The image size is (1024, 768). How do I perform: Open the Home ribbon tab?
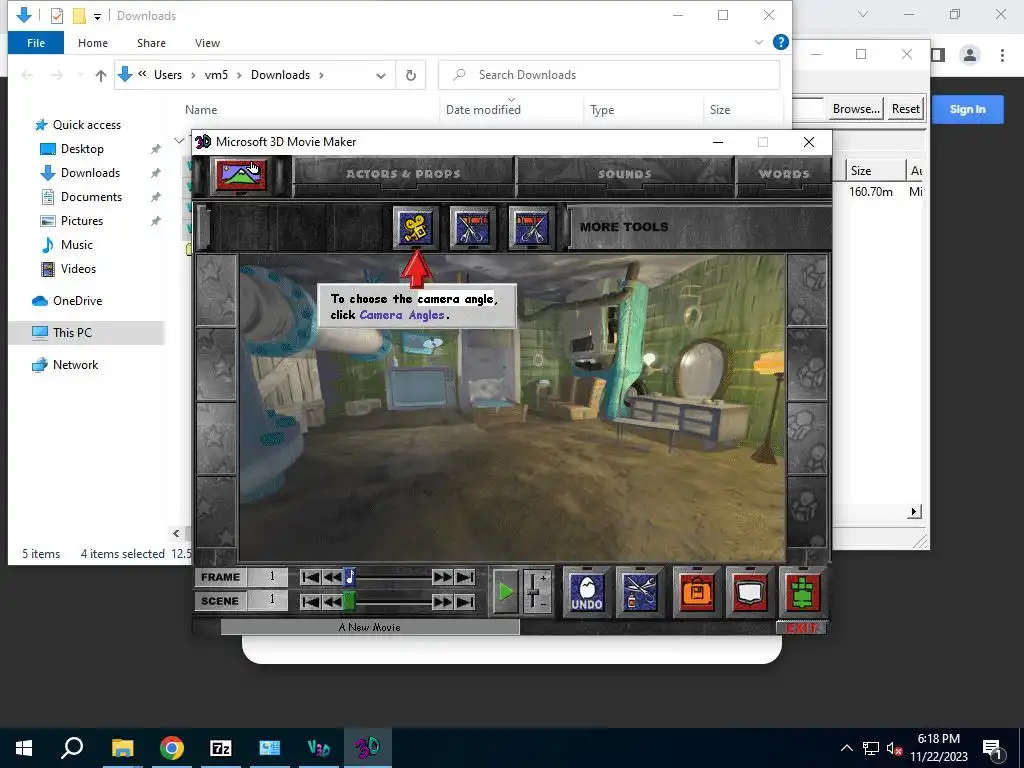click(x=93, y=43)
